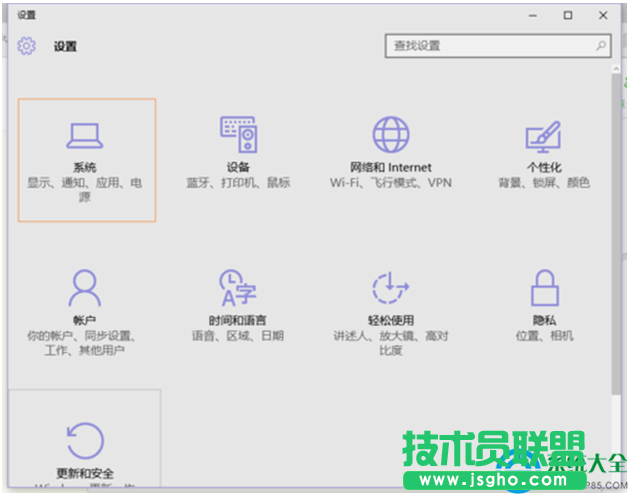The width and height of the screenshot is (630, 496).
Task: Open the 隐私 padlock icon
Action: 544,288
